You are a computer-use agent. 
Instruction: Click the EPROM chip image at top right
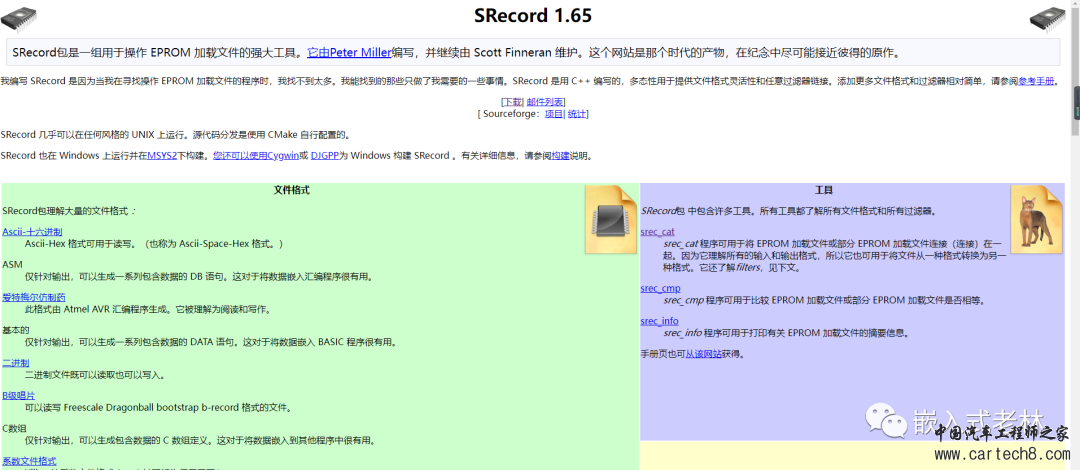1048,18
